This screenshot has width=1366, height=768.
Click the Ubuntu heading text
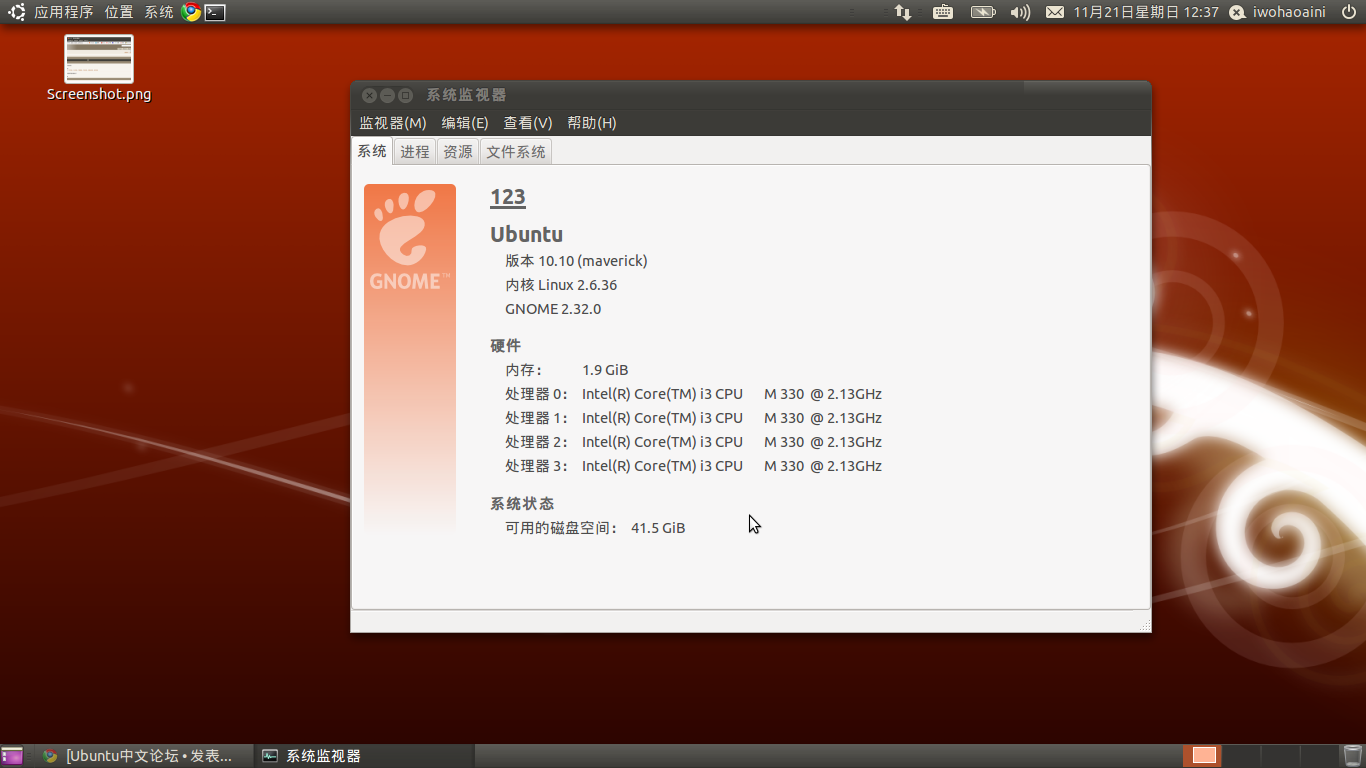527,235
